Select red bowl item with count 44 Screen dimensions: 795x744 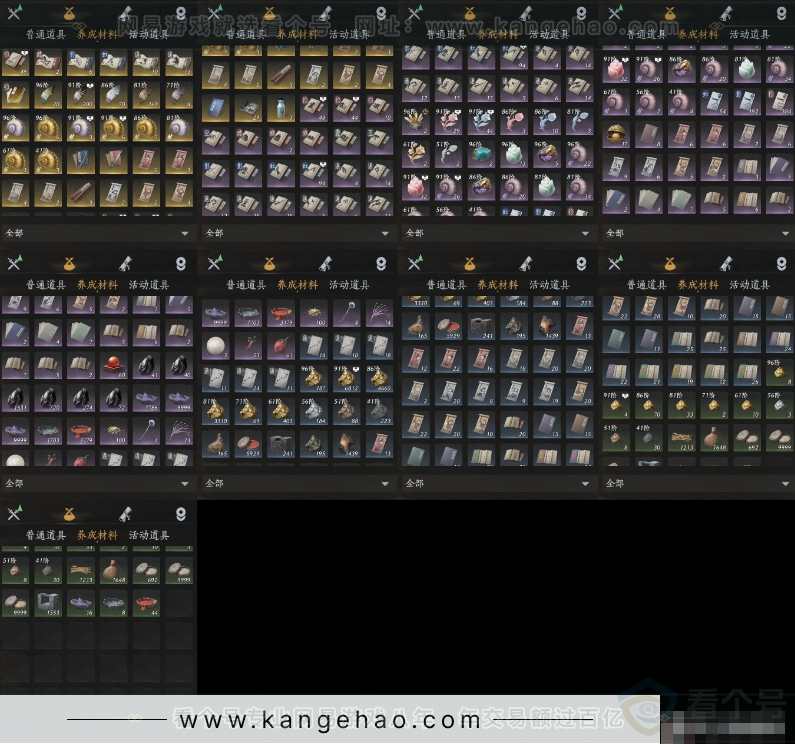point(146,602)
